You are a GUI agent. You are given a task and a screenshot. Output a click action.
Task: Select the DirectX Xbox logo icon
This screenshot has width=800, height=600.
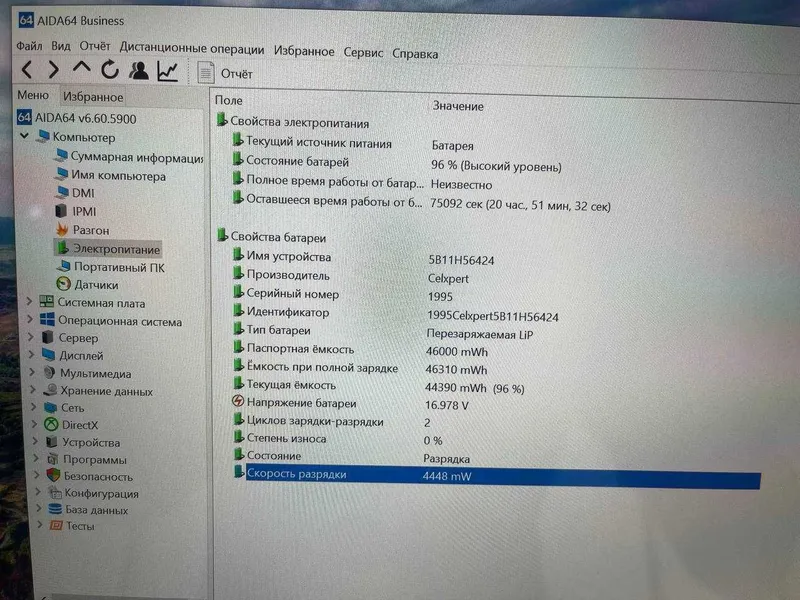tap(51, 424)
